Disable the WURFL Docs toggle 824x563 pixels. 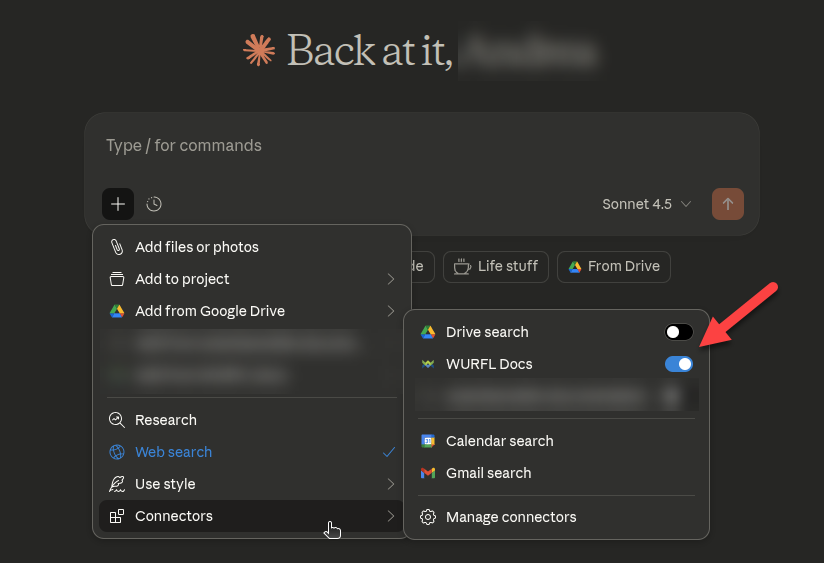(x=678, y=364)
